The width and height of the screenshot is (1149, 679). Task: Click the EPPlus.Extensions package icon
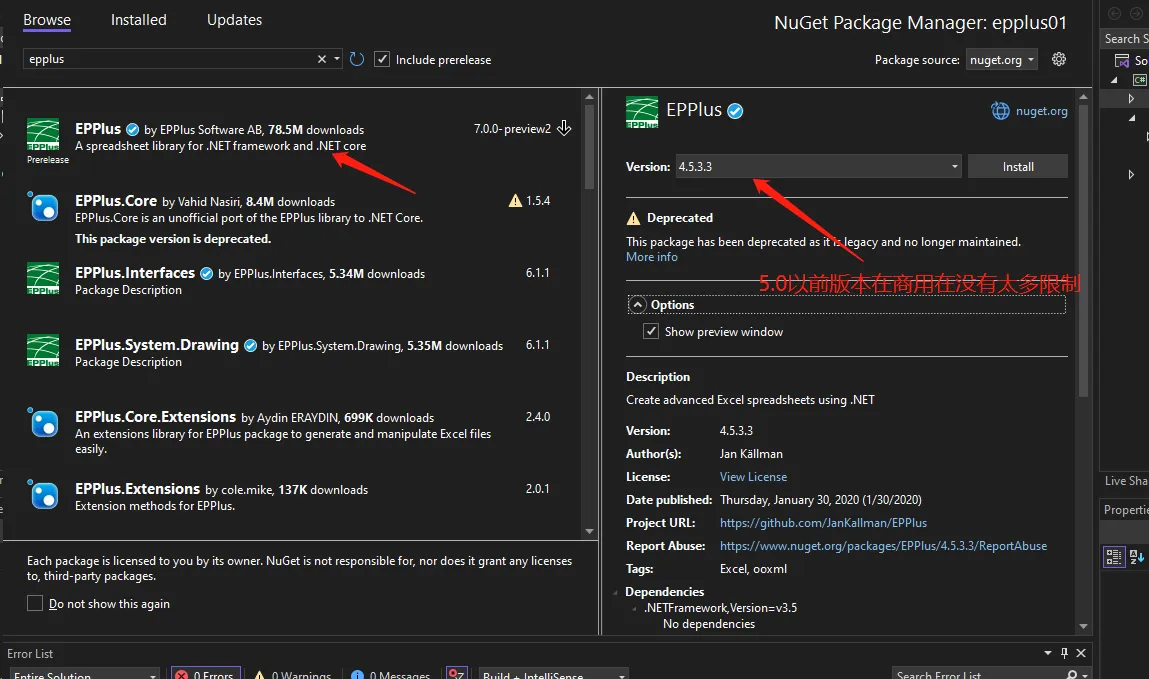click(43, 494)
